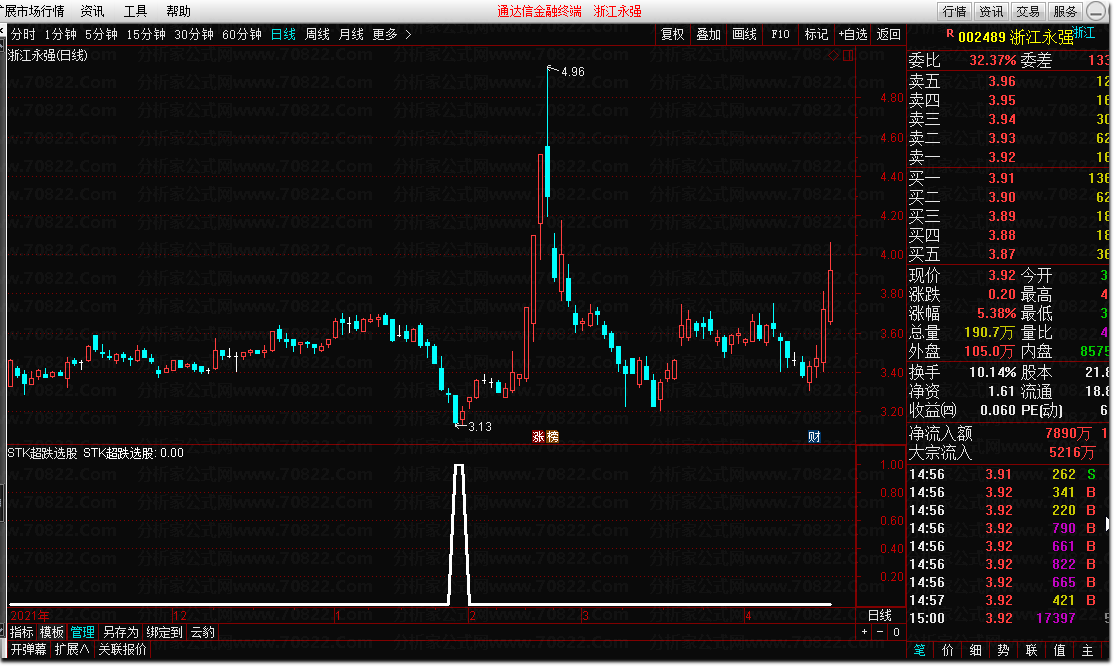Viewport: 1115px width, 666px height.
Task: Click the stock code 002489 浙江永强 title
Action: point(1015,38)
